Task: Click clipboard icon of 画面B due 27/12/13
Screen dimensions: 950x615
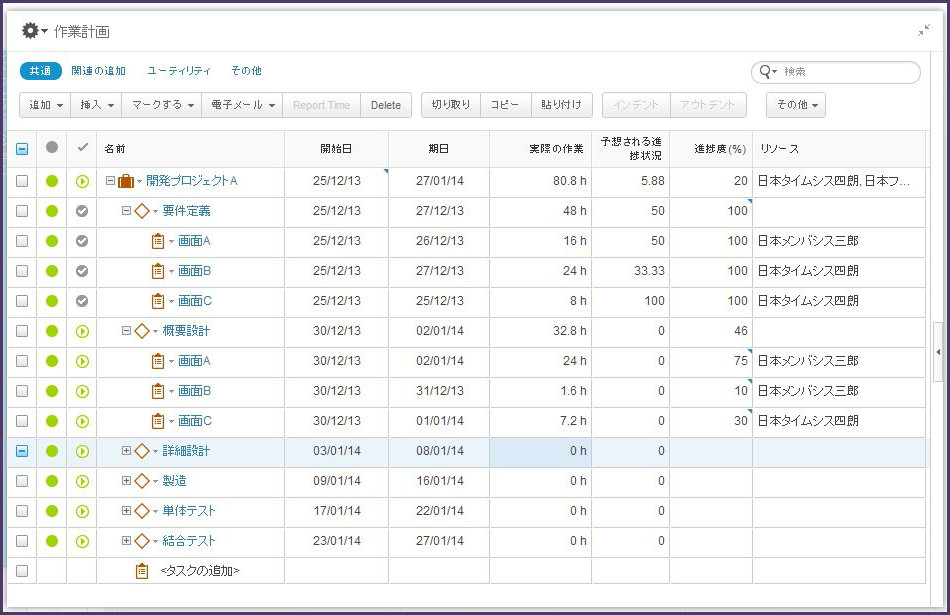Action: click(x=158, y=271)
